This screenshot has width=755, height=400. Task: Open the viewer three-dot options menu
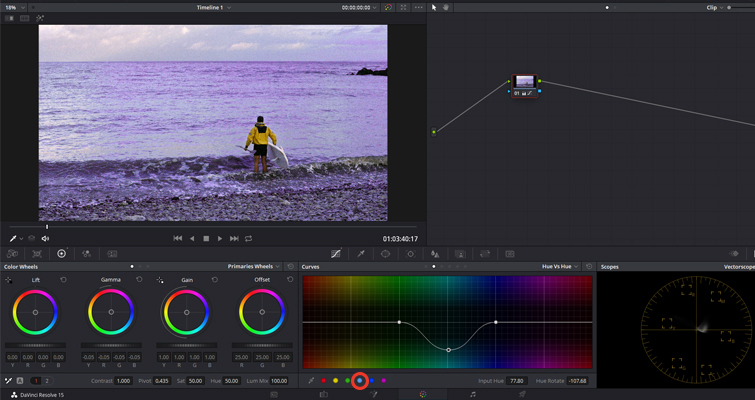418,8
